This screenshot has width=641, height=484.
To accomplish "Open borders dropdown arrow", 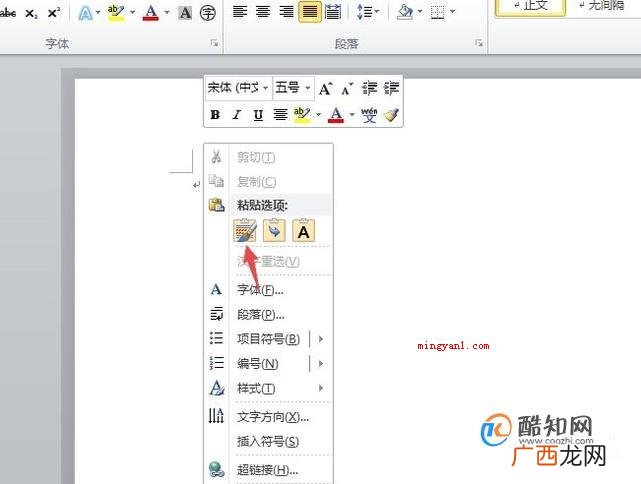I will (x=453, y=11).
